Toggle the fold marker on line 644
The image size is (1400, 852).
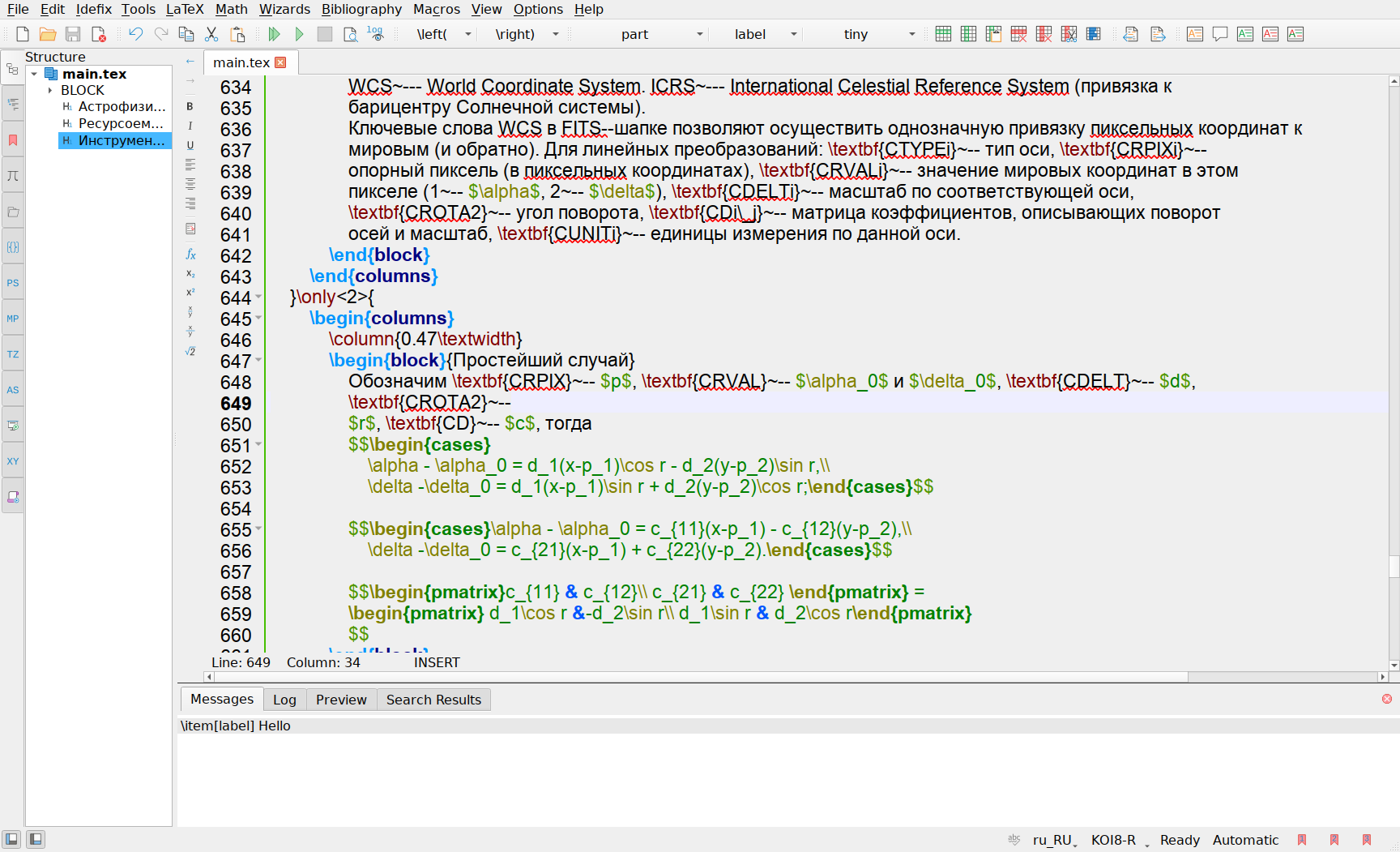tap(258, 298)
